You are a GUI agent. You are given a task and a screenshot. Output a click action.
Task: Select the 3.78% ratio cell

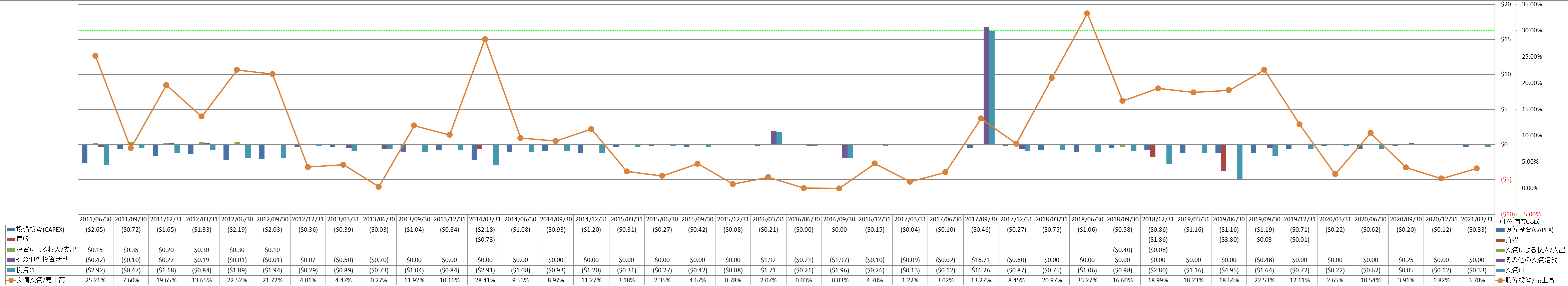[1477, 281]
